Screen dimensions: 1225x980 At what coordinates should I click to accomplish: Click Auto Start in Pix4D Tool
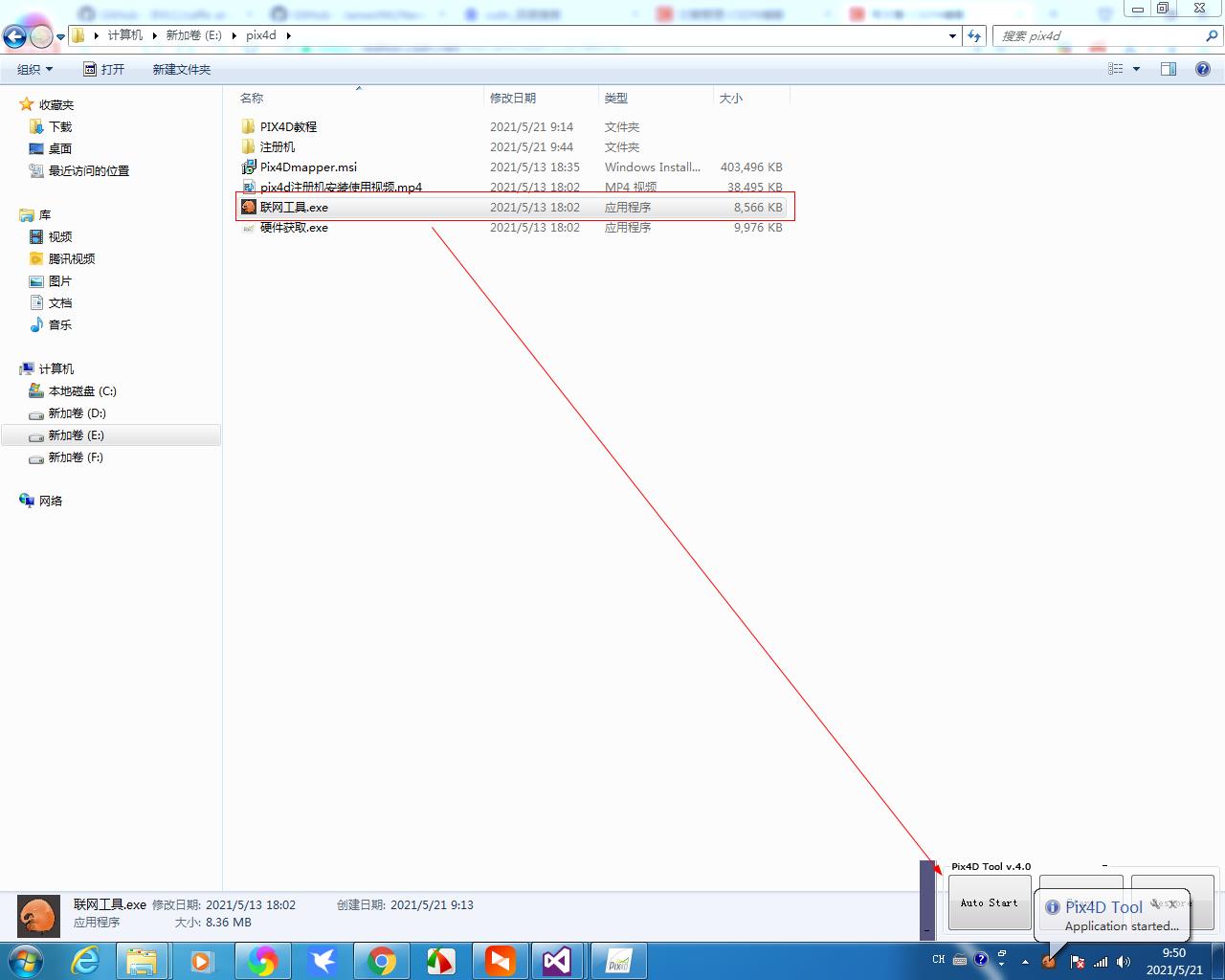[x=990, y=902]
